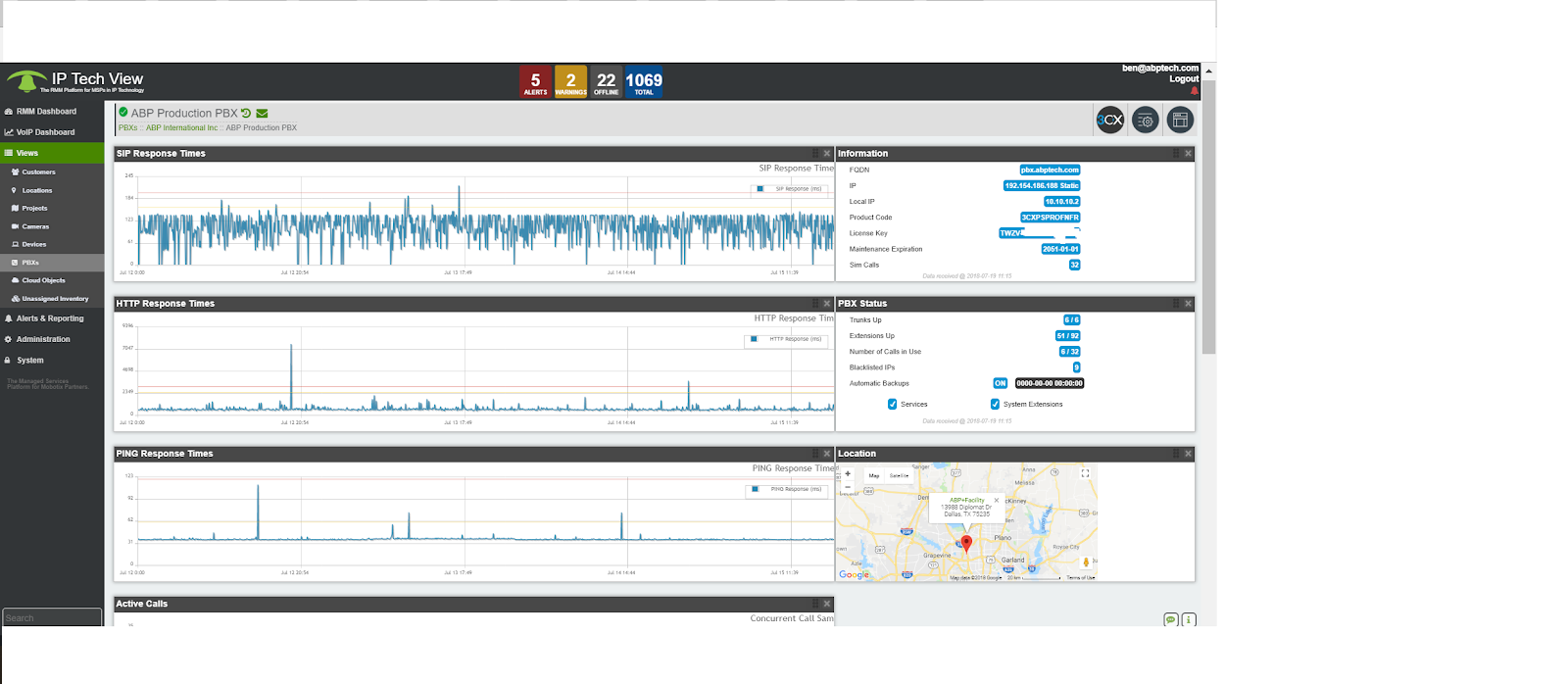Click drag handle grip on SIP Response Times panel

click(x=815, y=153)
